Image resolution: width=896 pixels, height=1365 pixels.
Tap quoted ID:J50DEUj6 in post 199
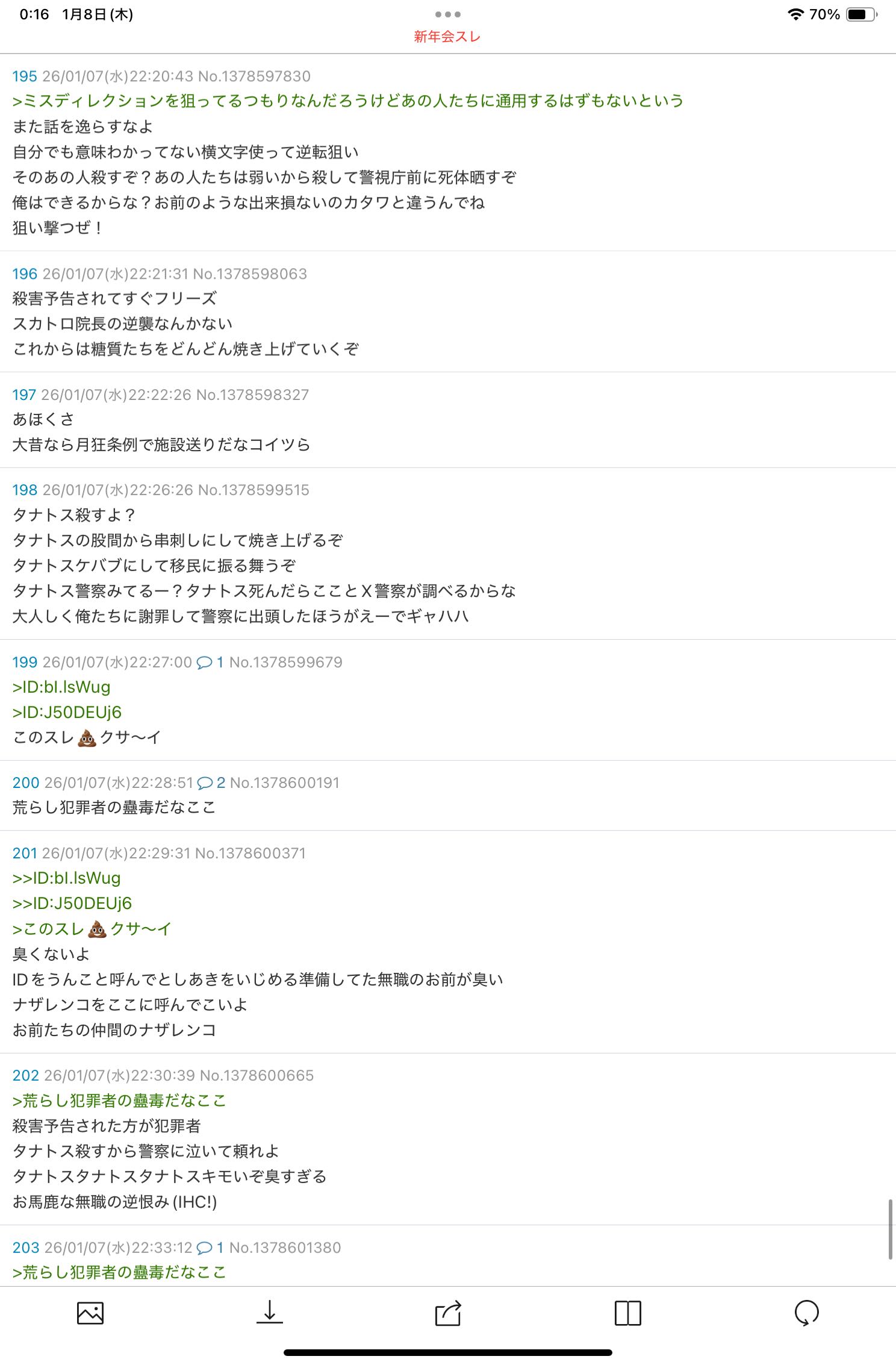[67, 713]
